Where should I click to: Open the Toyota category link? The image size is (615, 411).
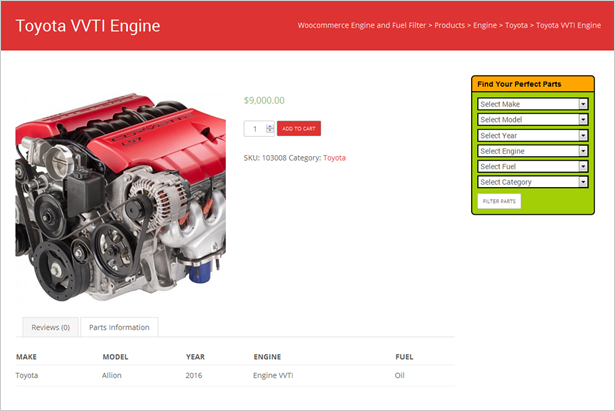click(334, 158)
